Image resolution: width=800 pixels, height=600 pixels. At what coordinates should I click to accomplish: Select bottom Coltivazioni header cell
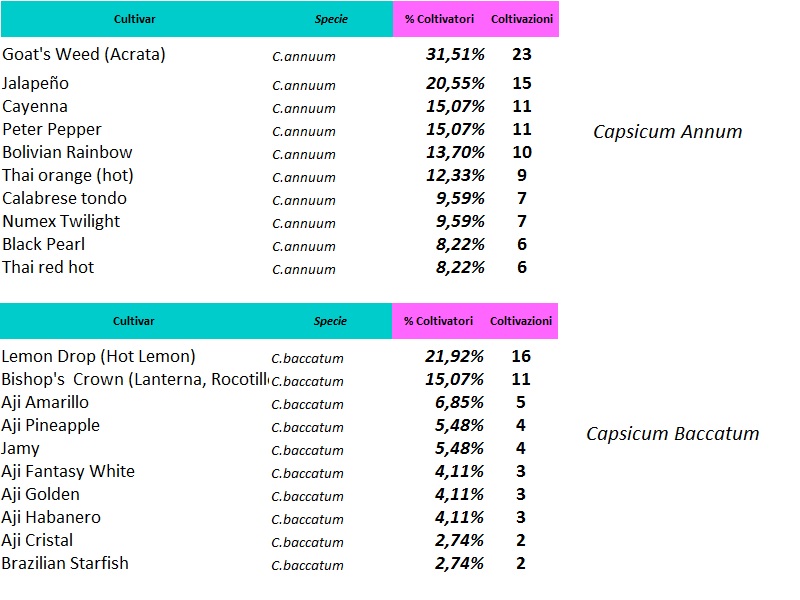click(521, 321)
